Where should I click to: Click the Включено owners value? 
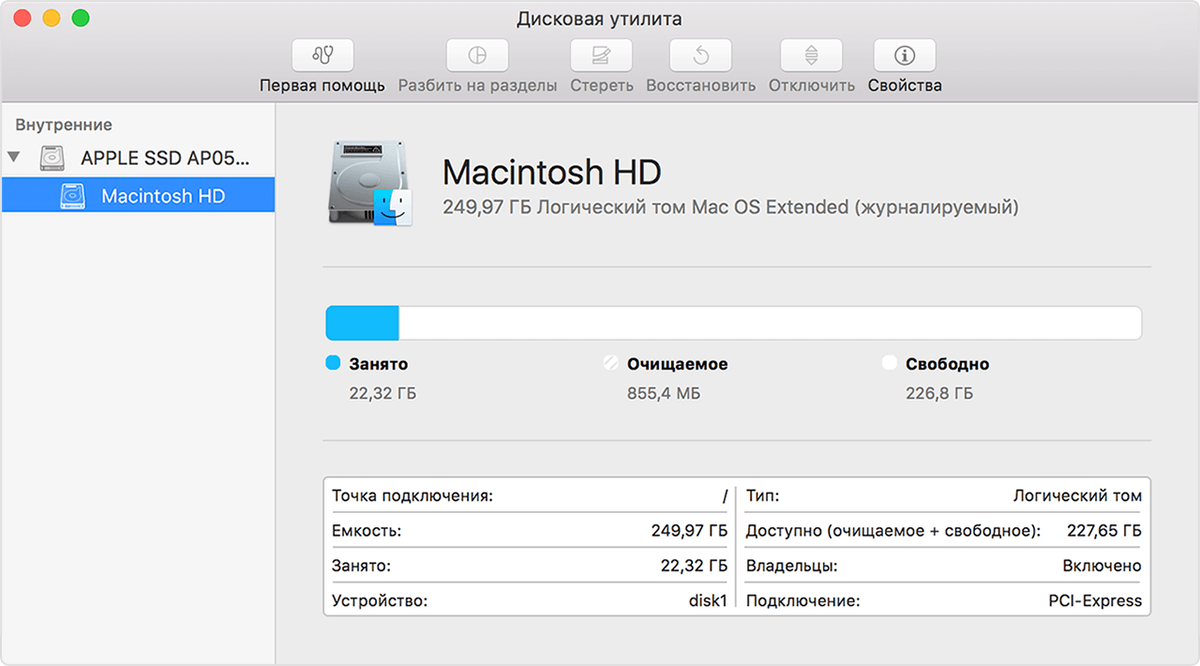(x=1102, y=566)
